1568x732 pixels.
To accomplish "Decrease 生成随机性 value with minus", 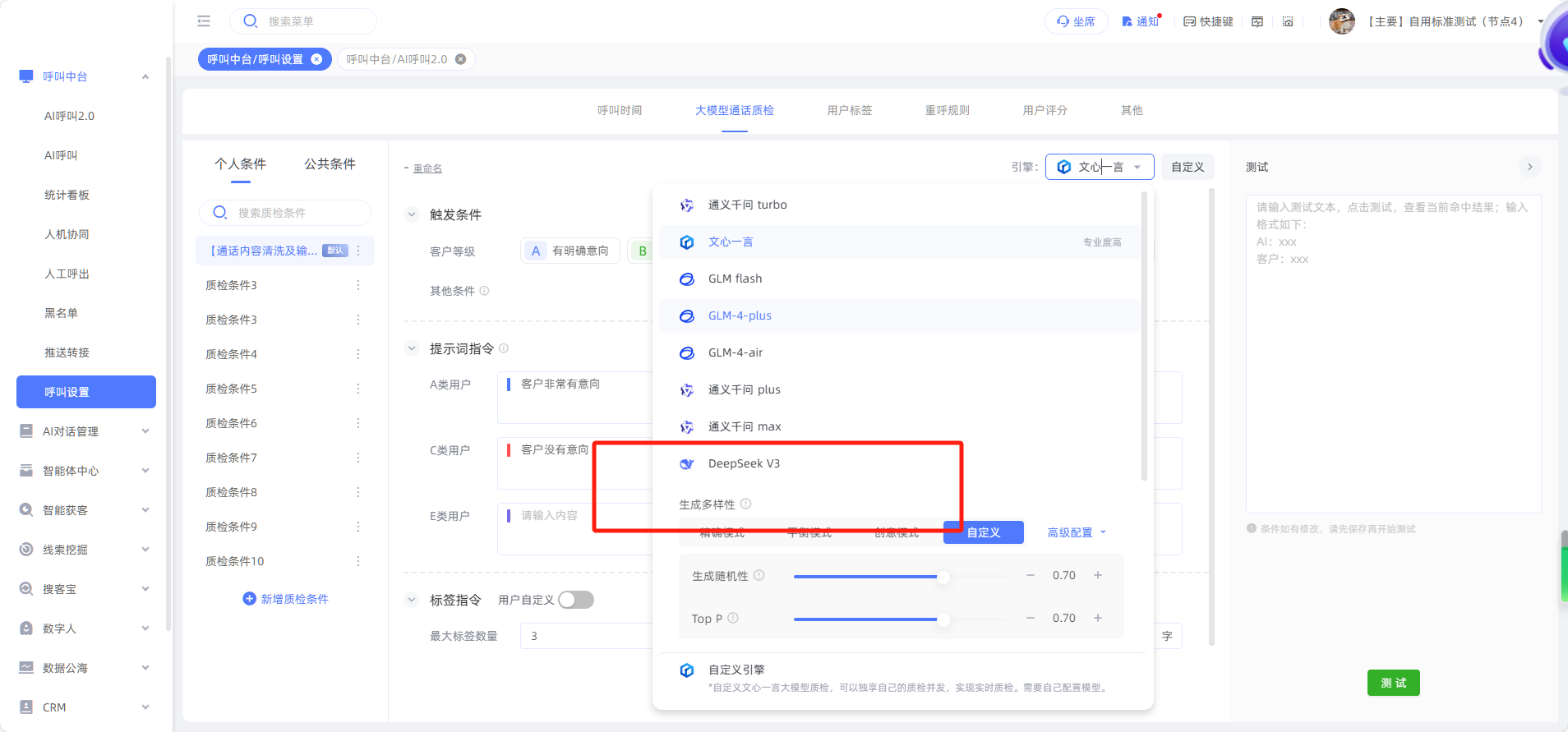I will click(1030, 575).
